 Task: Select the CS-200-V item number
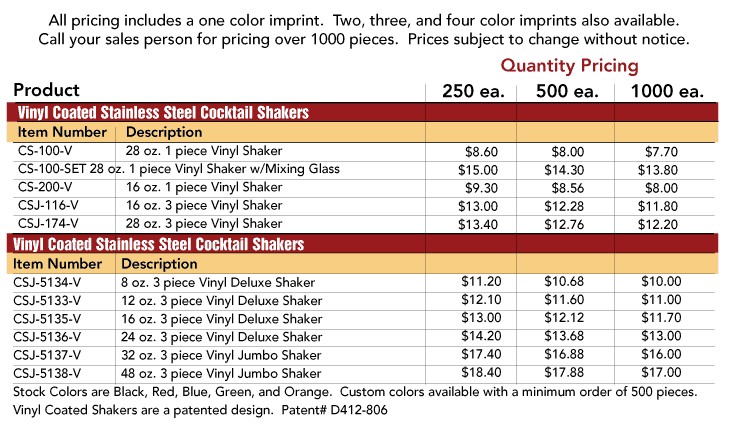click(45, 187)
